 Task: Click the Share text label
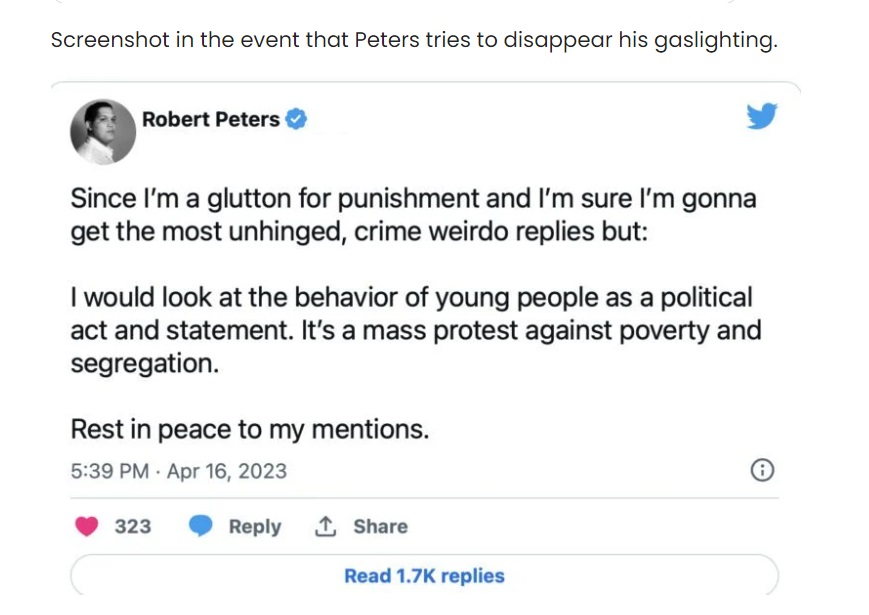click(x=381, y=526)
